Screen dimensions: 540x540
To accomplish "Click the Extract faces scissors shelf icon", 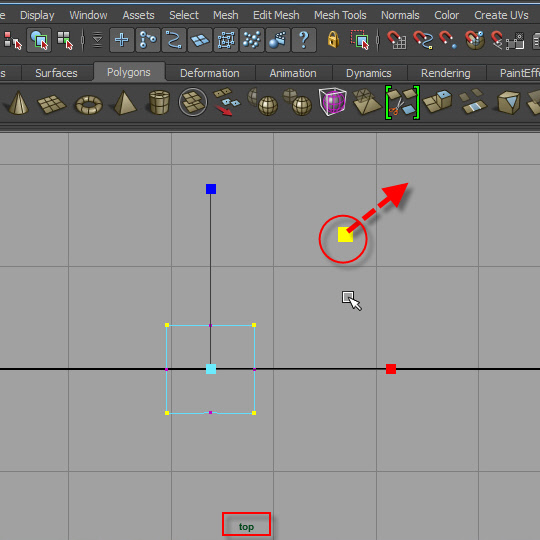I will point(402,103).
